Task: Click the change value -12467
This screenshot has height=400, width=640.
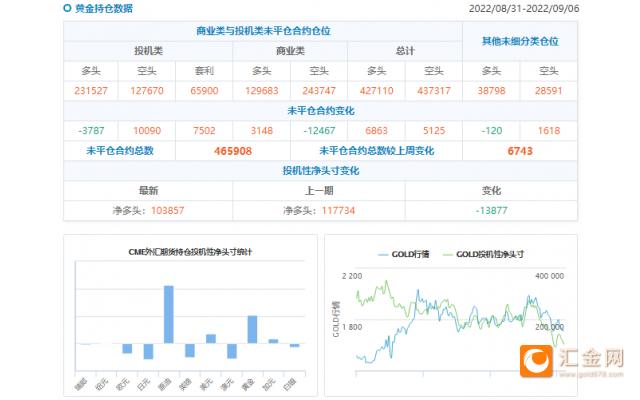Action: [319, 131]
